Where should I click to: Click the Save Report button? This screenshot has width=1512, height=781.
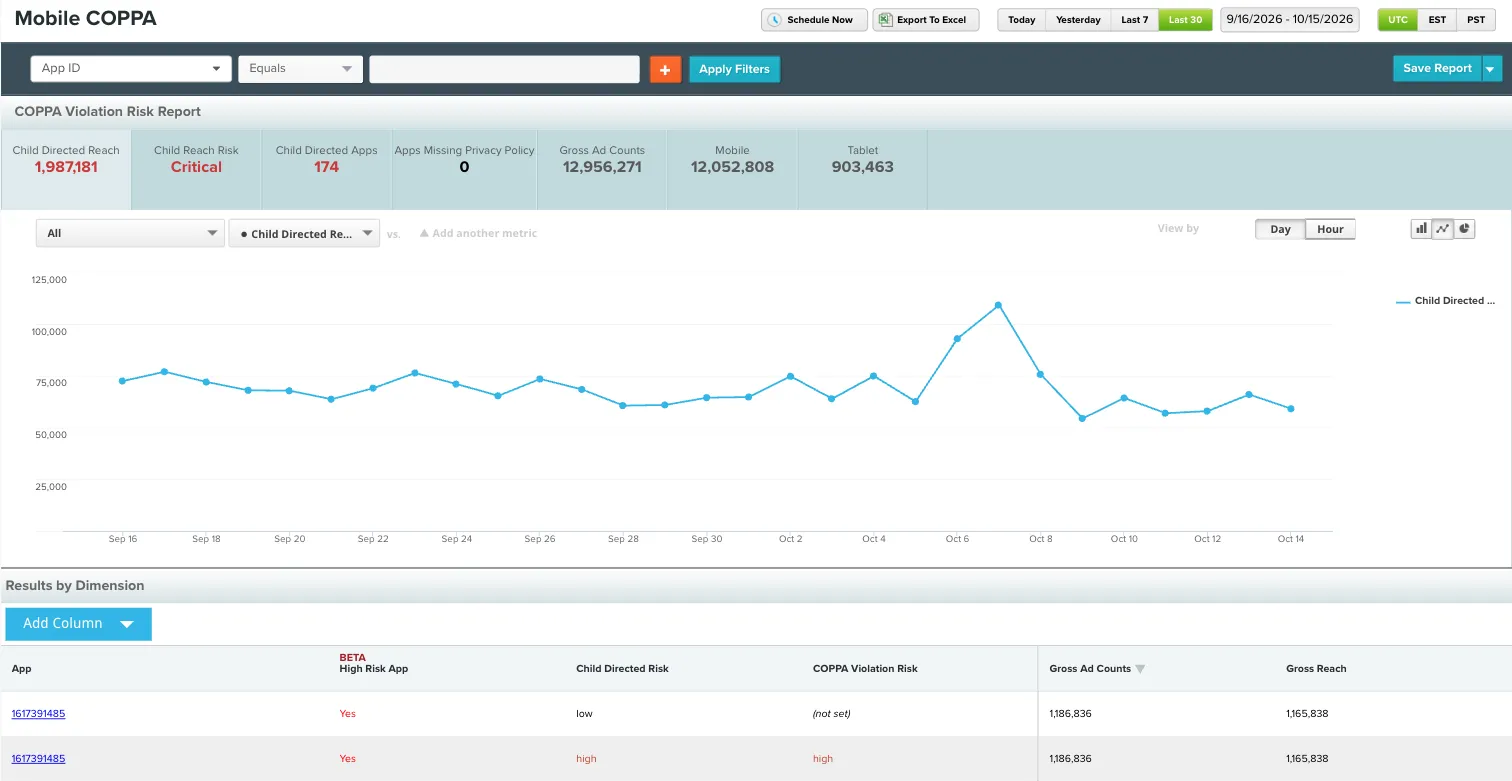tap(1437, 69)
